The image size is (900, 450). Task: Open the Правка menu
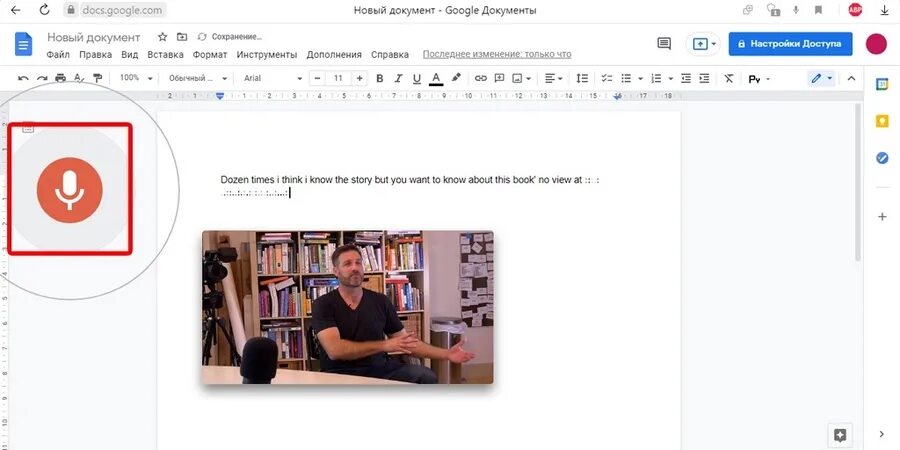(x=95, y=55)
